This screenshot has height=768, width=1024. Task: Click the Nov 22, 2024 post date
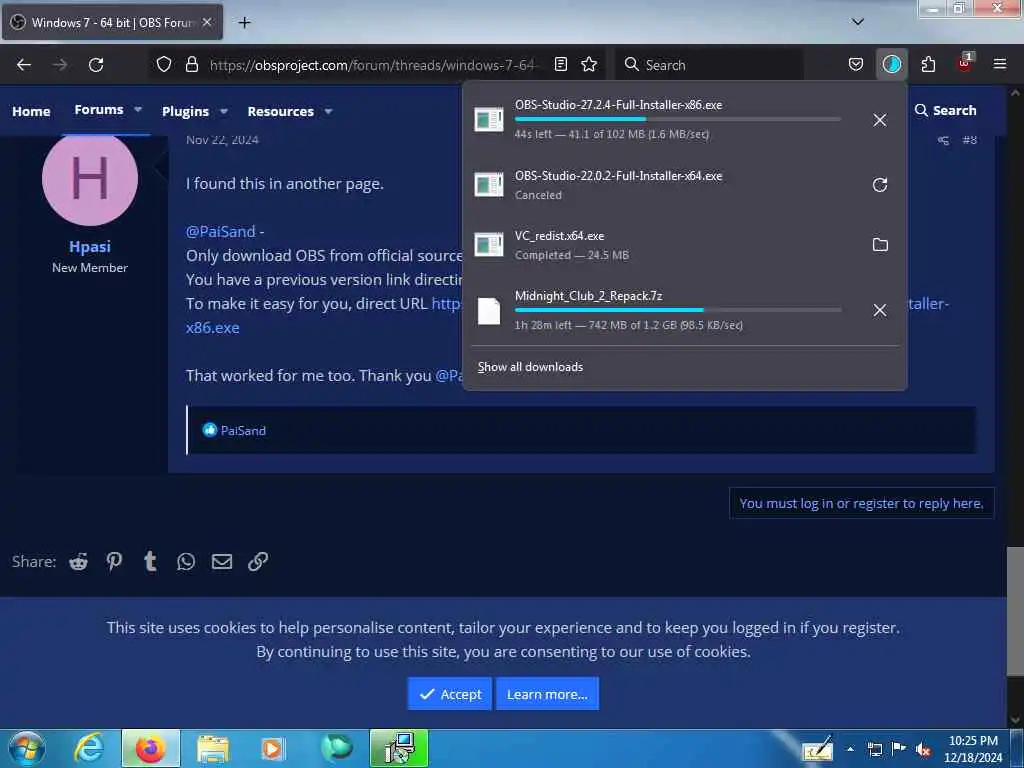click(222, 140)
